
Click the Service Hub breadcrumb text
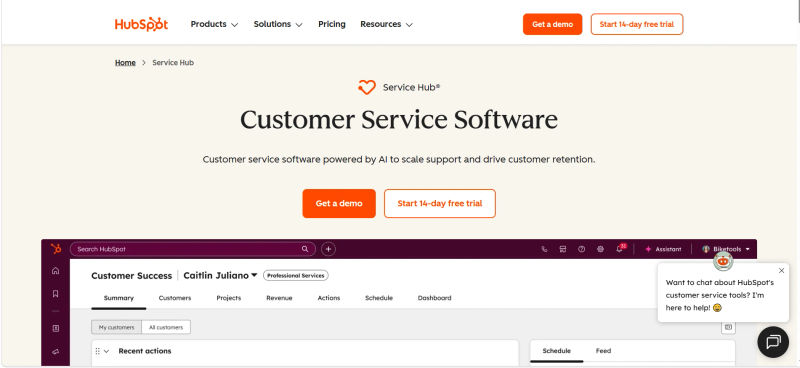coord(173,63)
